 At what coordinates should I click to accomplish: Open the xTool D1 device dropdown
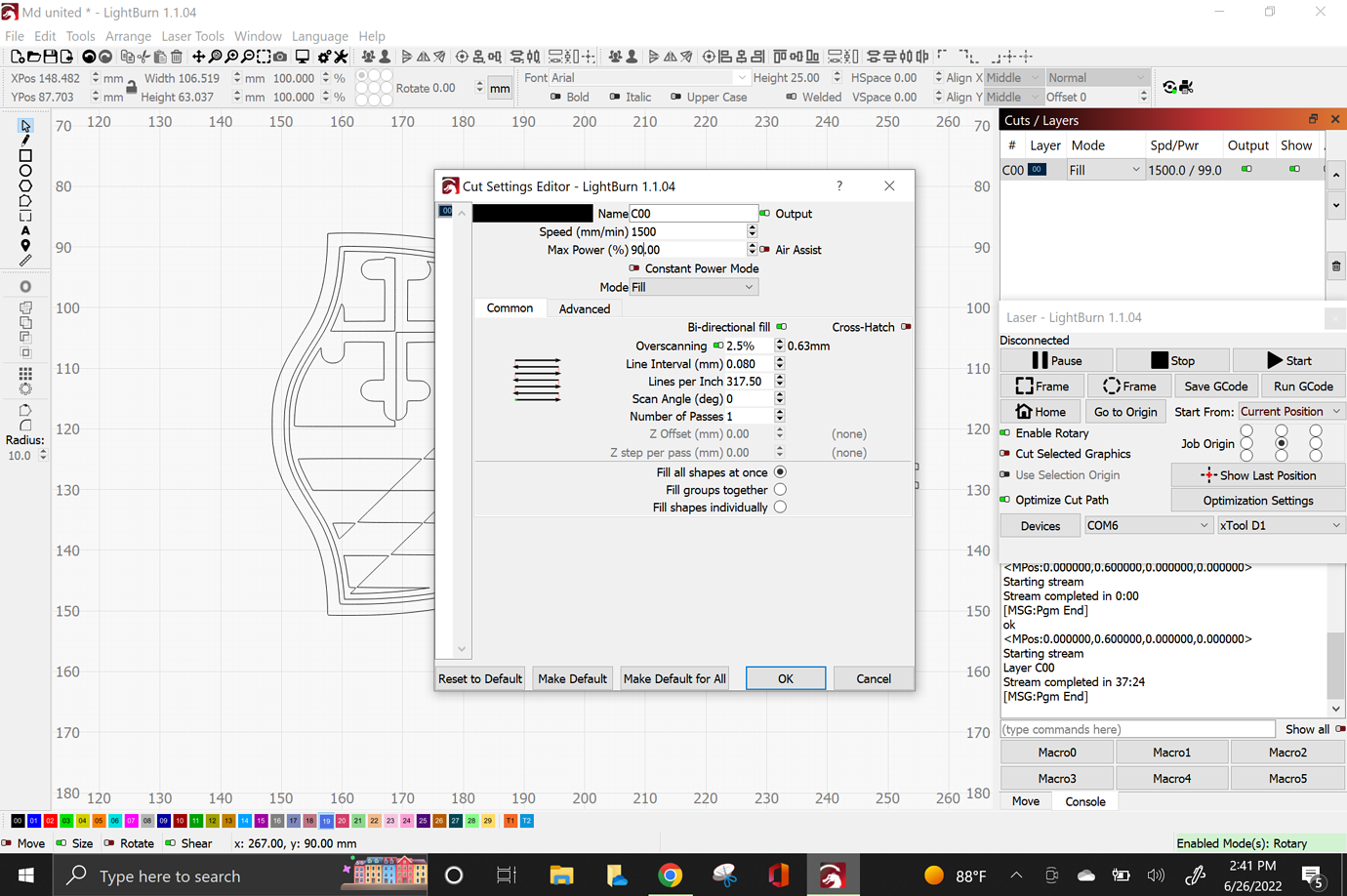tap(1280, 525)
